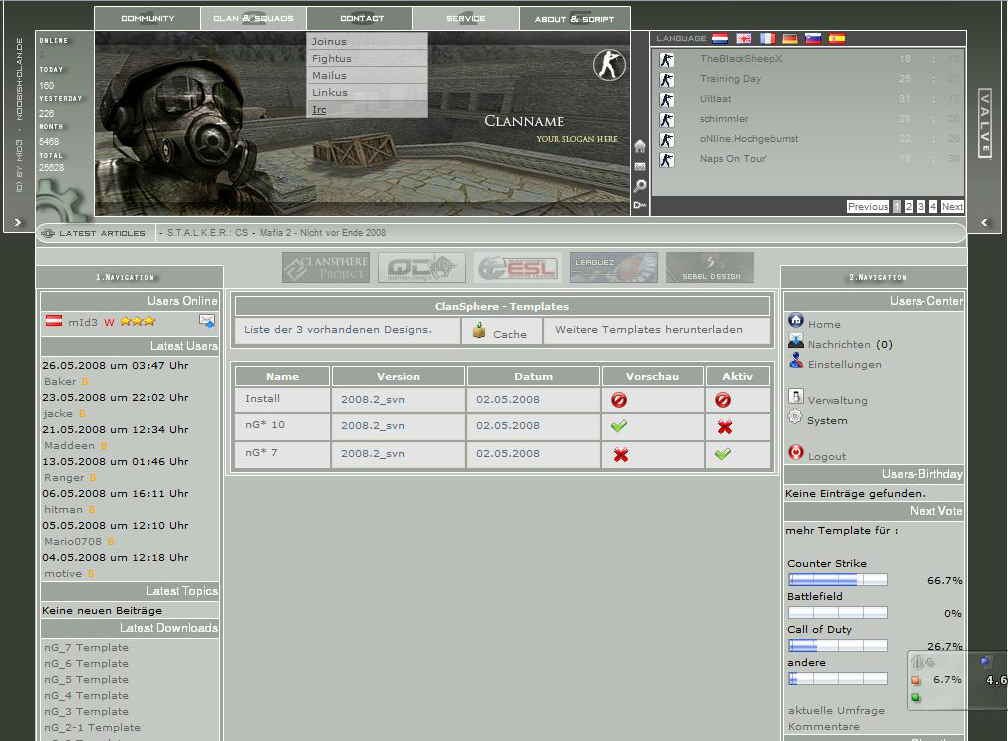1008x741 pixels.
Task: Switch language with the Dutch flag
Action: coord(720,39)
